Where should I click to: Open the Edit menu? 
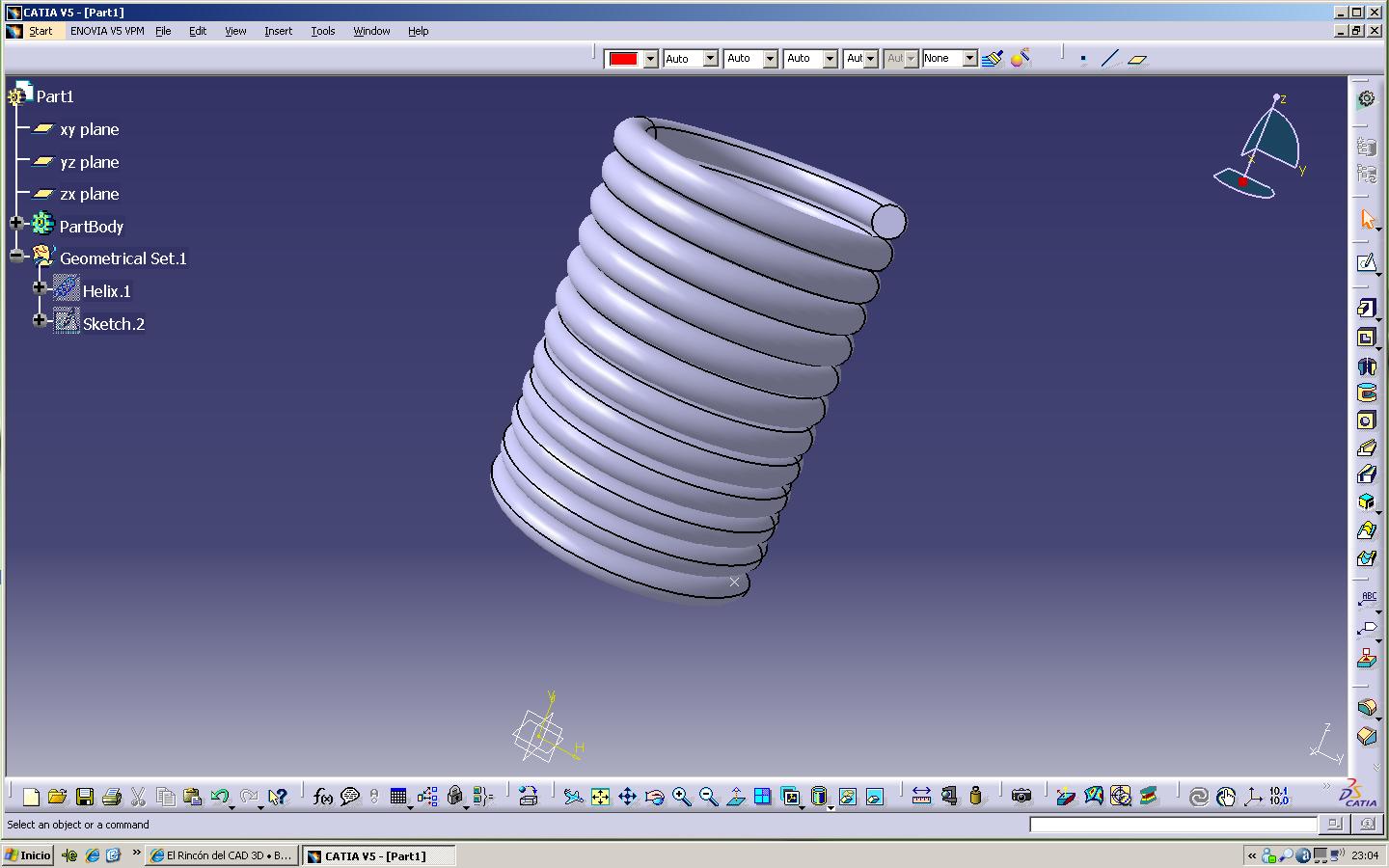tap(198, 31)
